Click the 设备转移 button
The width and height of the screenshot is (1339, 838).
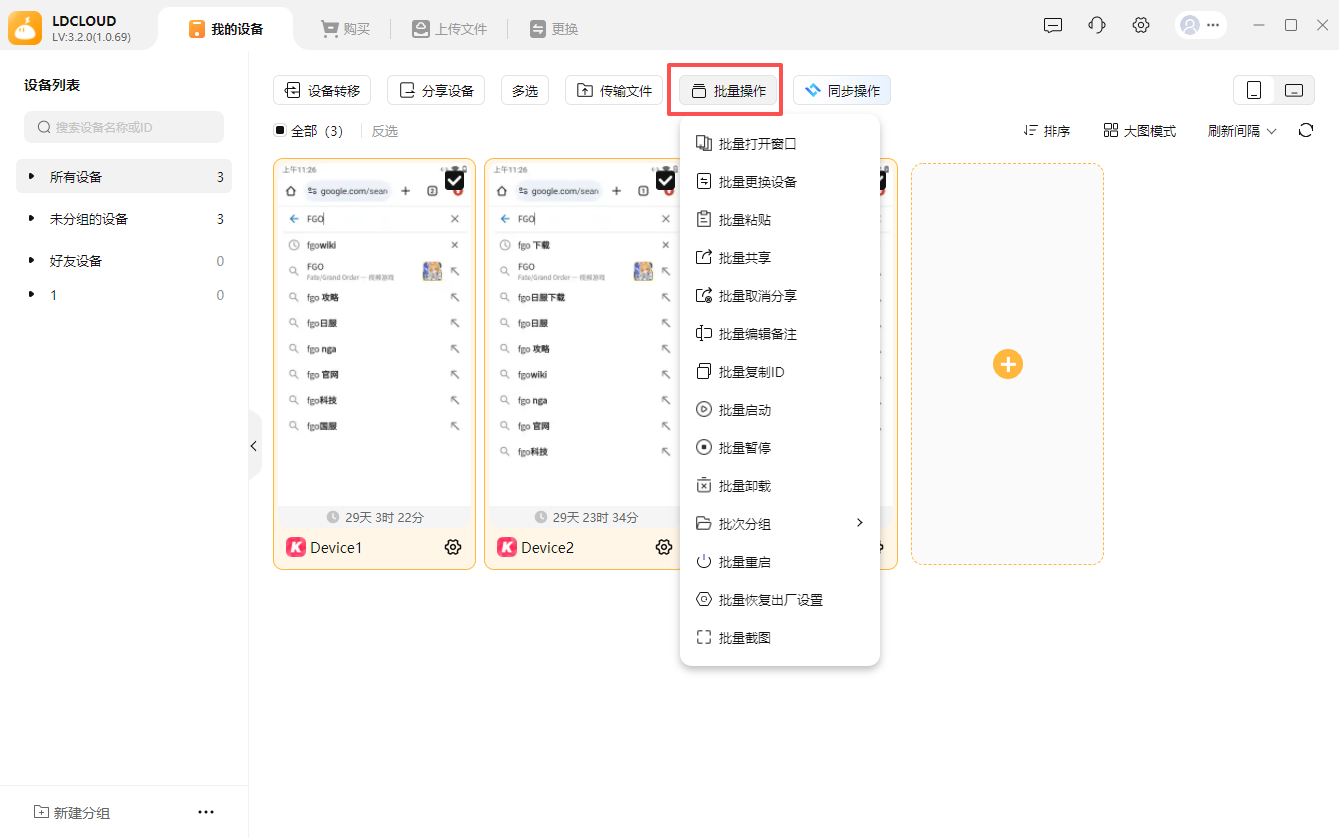[322, 90]
